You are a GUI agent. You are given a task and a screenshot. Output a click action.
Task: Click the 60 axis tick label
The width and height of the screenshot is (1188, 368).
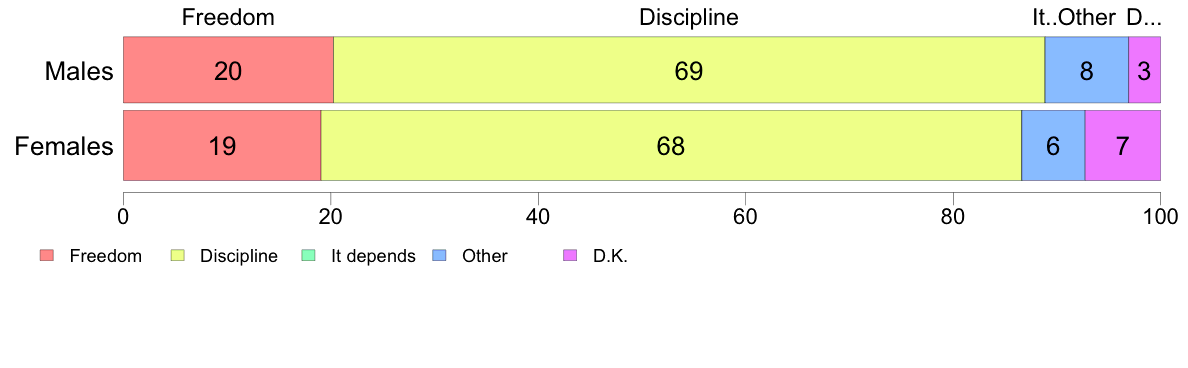[746, 217]
